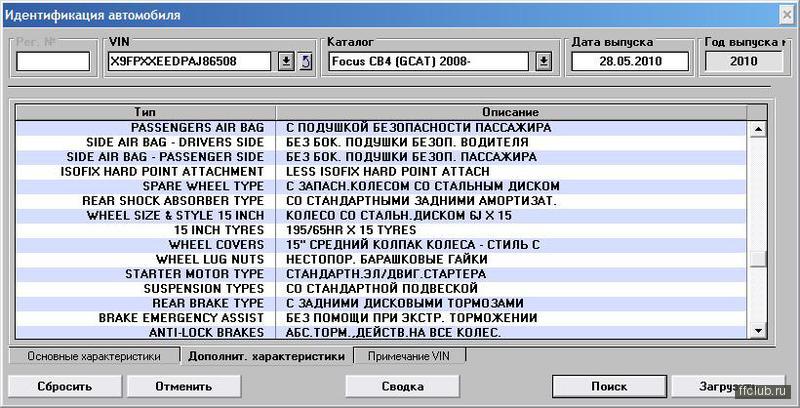The width and height of the screenshot is (800, 408).
Task: Click description СТАНДАРТН.ЭЛ/ДВИГ.СТАРТЕРА
Action: click(x=386, y=274)
